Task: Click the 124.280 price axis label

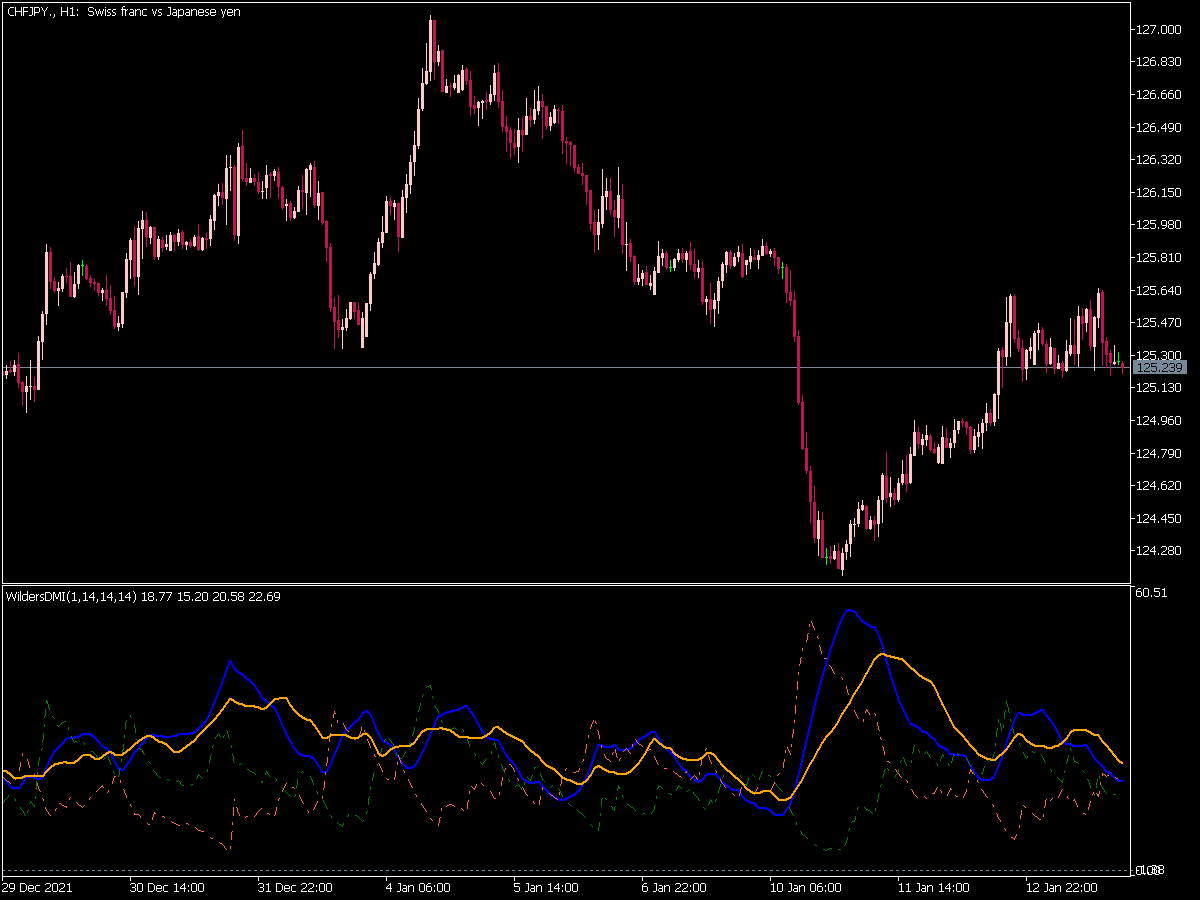Action: (1160, 551)
